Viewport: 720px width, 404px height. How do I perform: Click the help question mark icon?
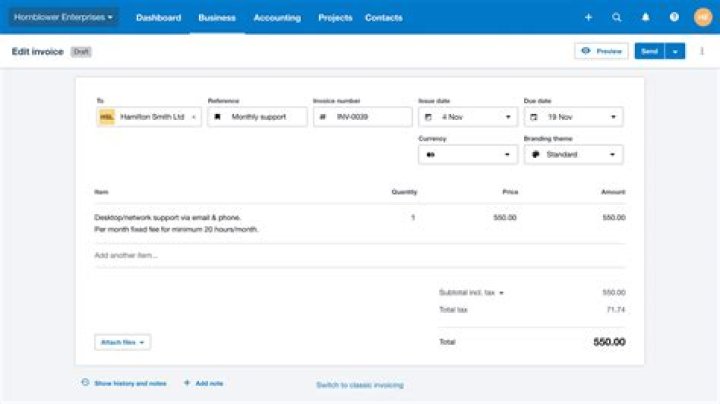(x=674, y=17)
